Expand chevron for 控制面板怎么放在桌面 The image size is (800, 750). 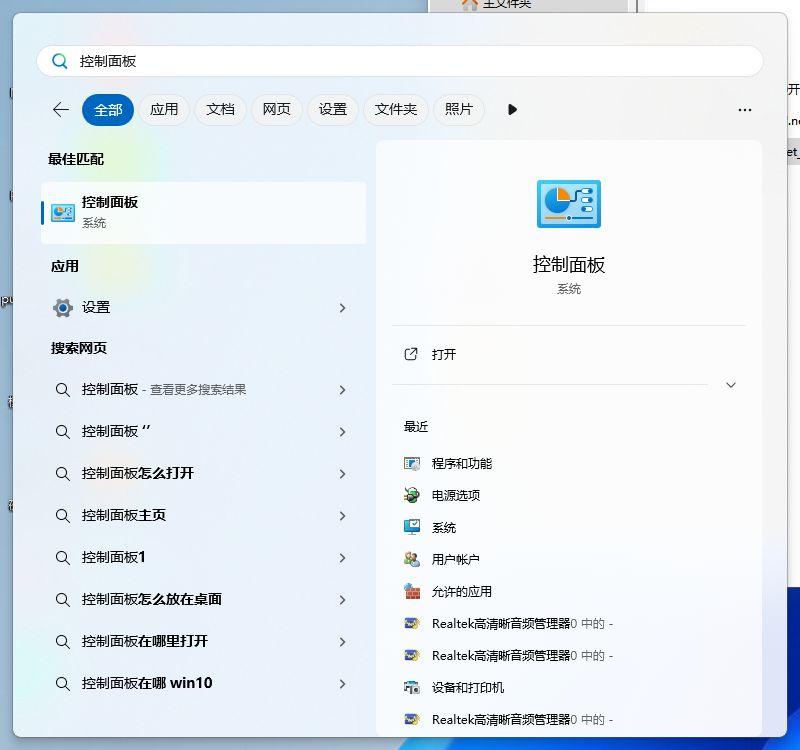point(342,599)
